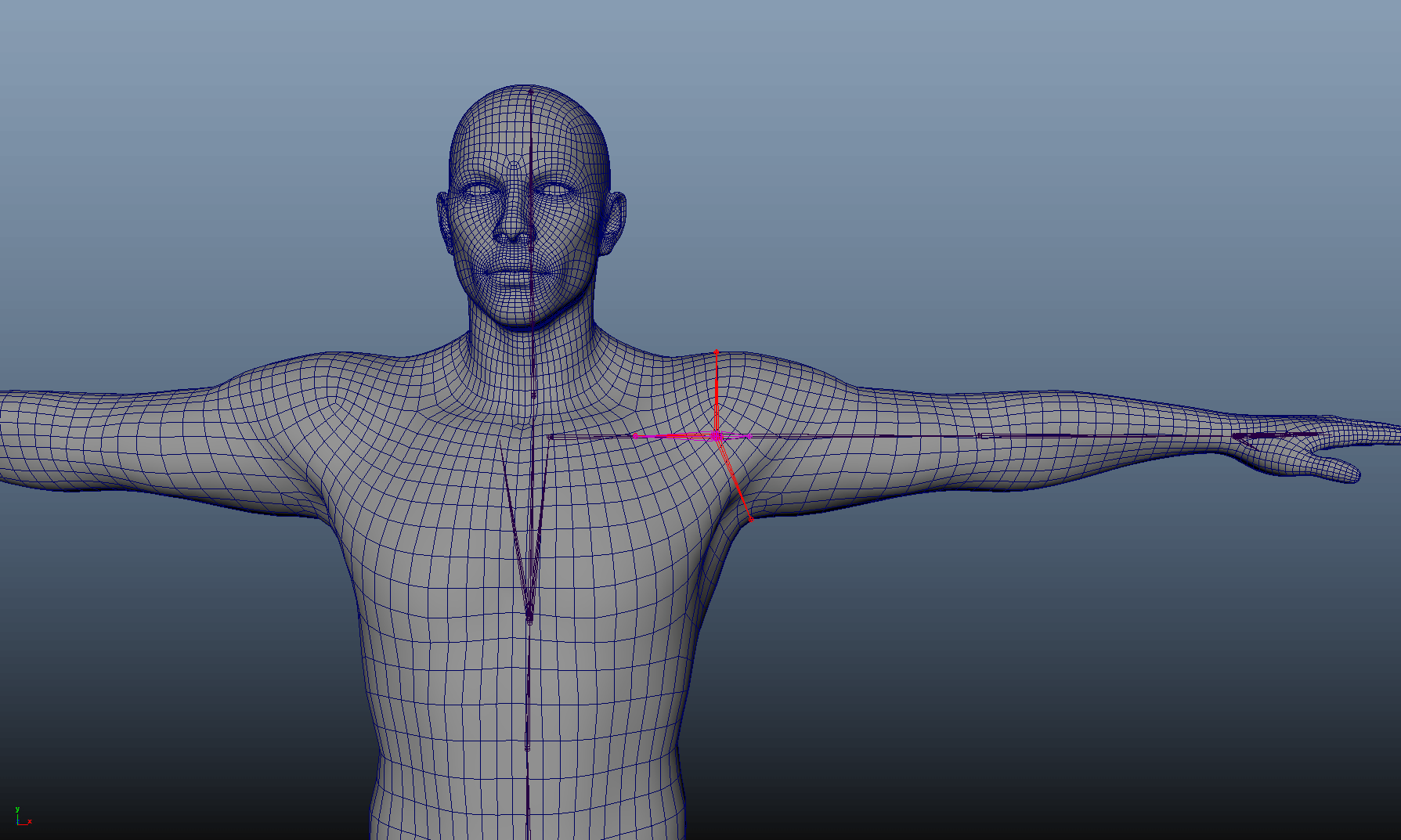Click the red handle below the armpit
The image size is (1401, 840).
[750, 520]
